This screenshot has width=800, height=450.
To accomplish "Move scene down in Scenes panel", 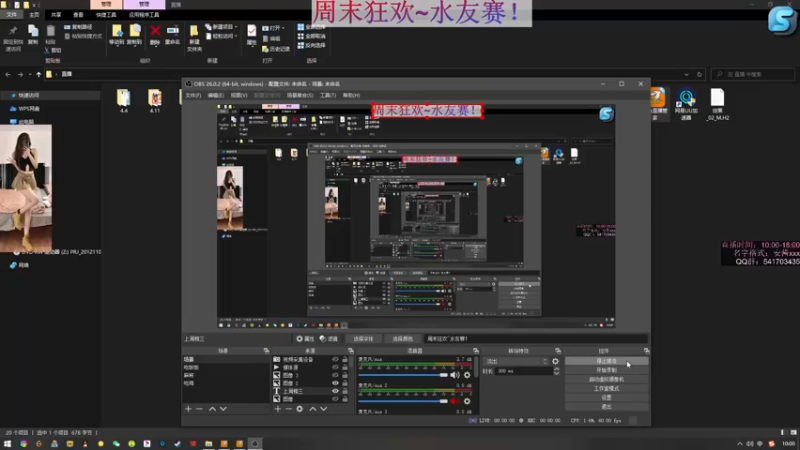I will (223, 409).
